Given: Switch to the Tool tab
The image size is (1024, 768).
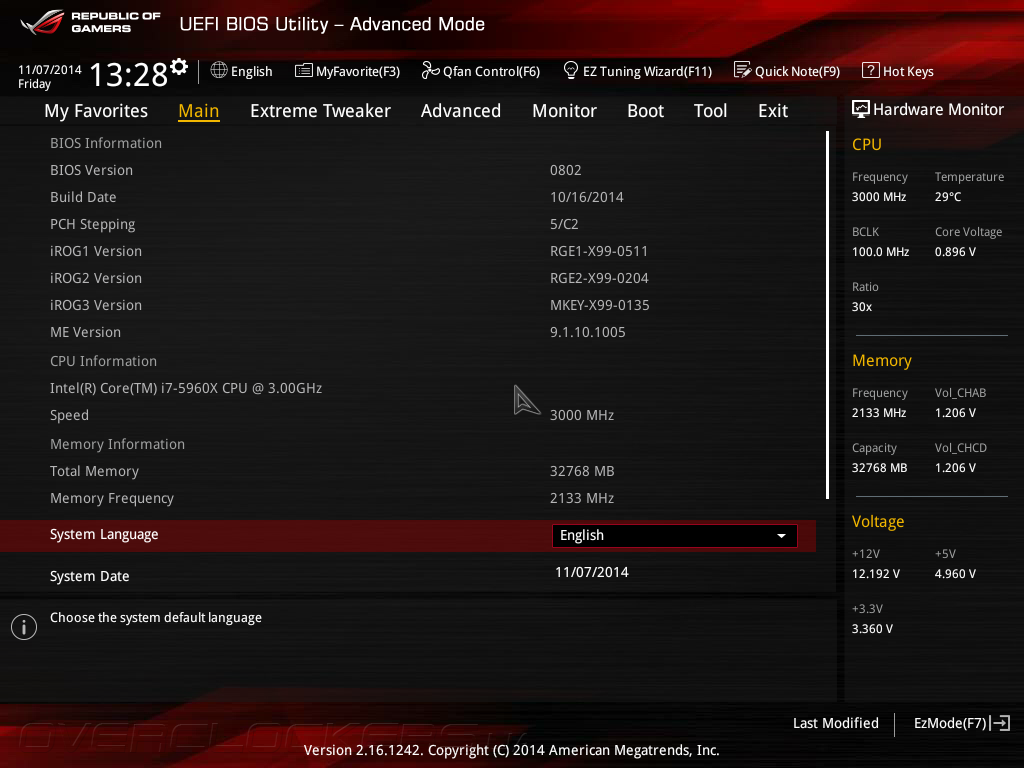Looking at the screenshot, I should (x=710, y=111).
